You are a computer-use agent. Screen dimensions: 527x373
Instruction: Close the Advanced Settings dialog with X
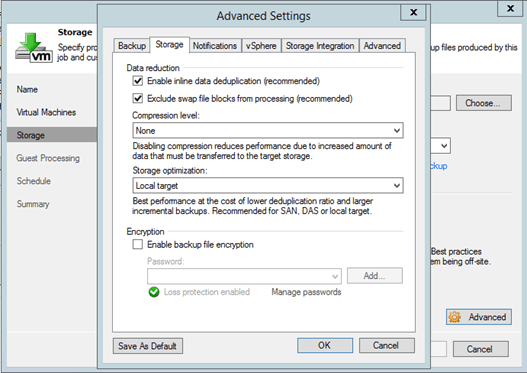point(413,12)
